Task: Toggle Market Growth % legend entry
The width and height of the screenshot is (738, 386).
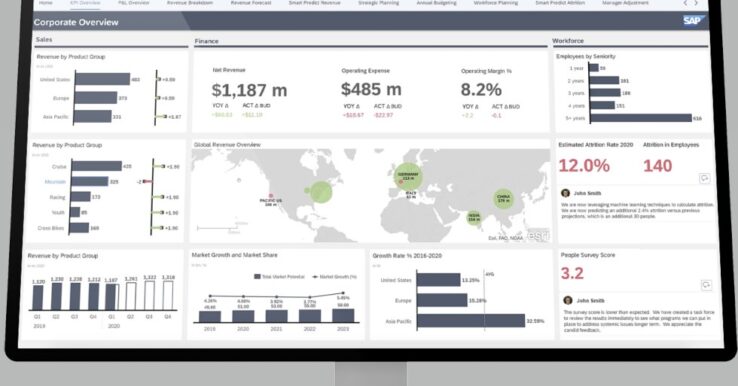Action: coord(335,277)
